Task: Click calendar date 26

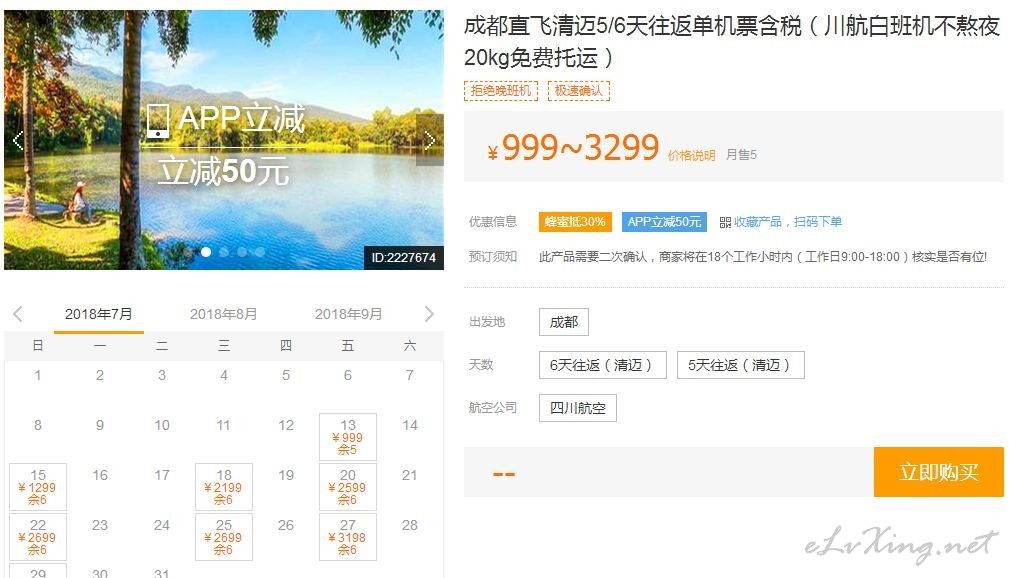Action: coord(286,525)
